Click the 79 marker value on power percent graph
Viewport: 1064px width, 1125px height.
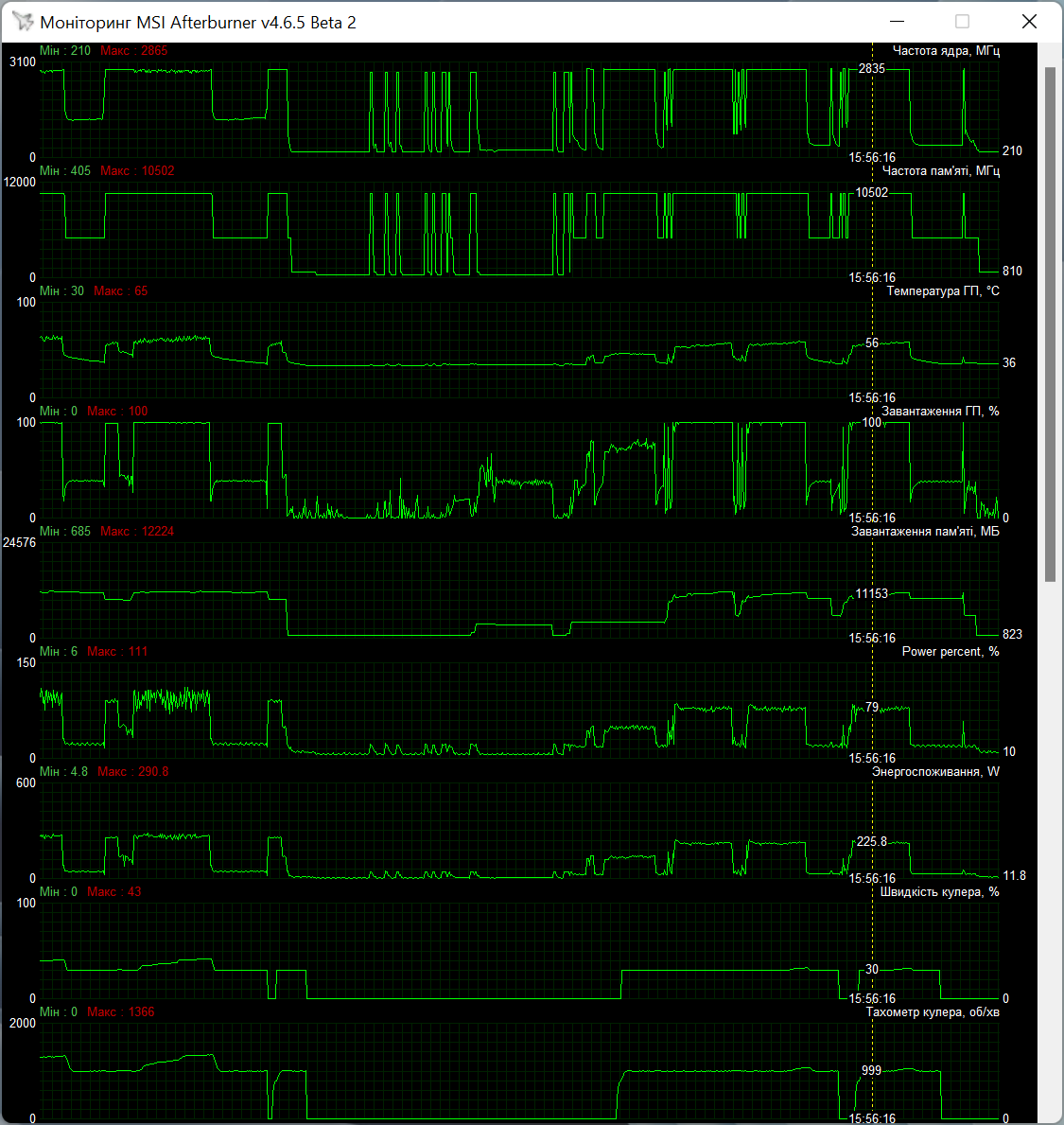[872, 707]
